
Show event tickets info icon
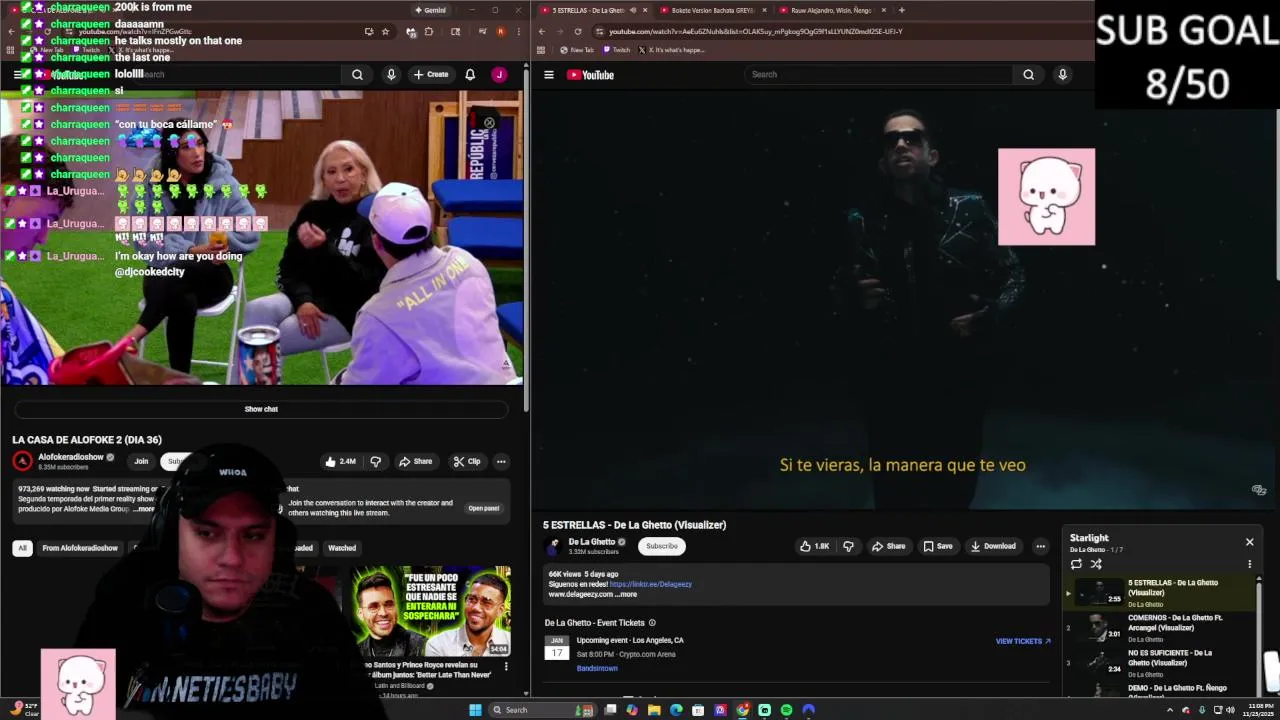(x=652, y=623)
